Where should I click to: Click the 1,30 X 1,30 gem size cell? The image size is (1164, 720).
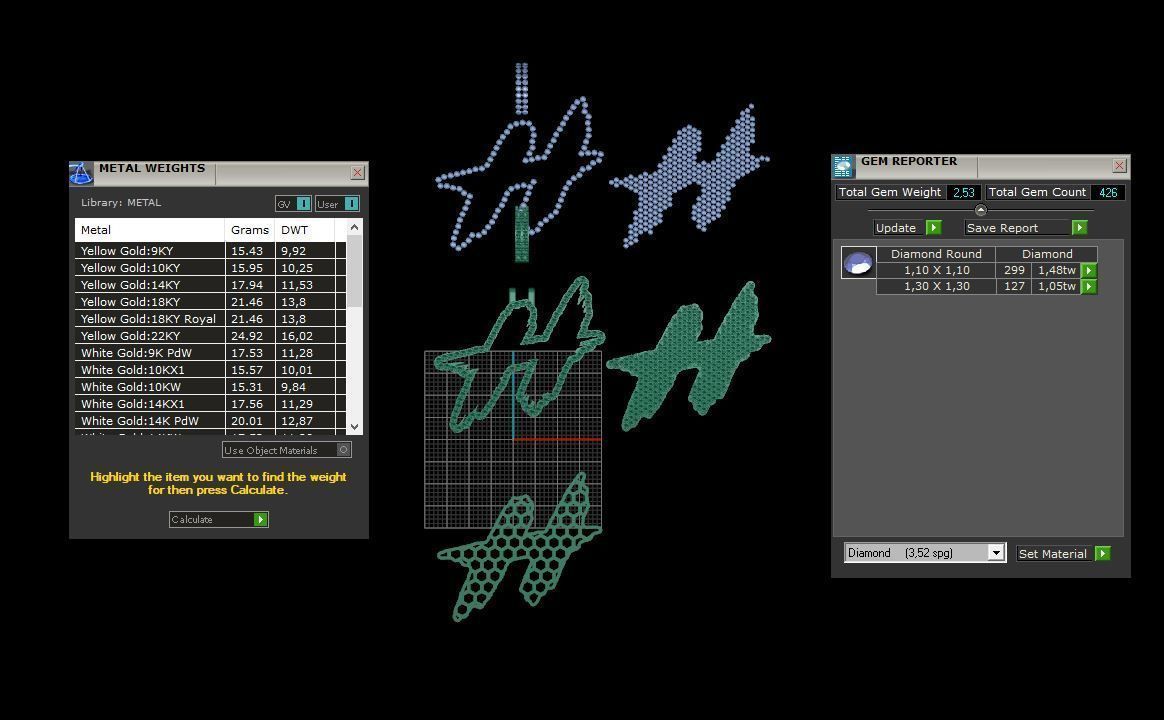[x=936, y=287]
